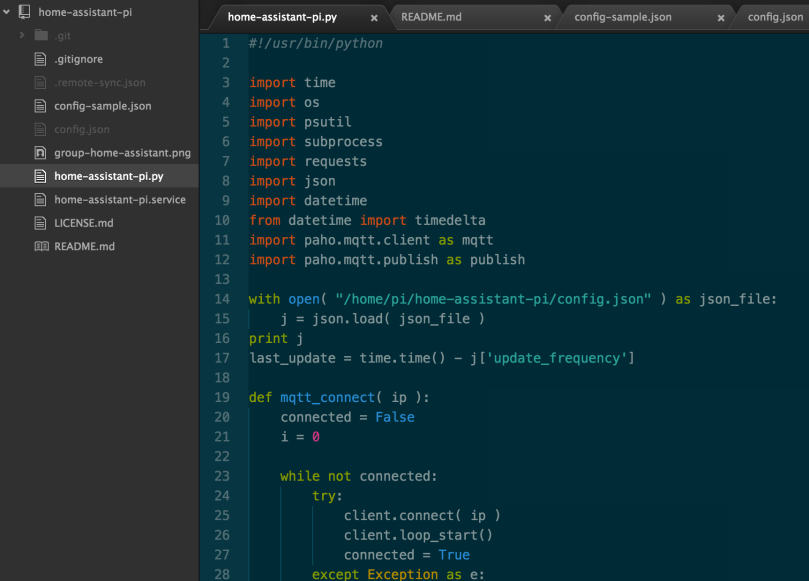Screen dimensions: 809x581
Task: Open the config.json tab
Action: [775, 17]
